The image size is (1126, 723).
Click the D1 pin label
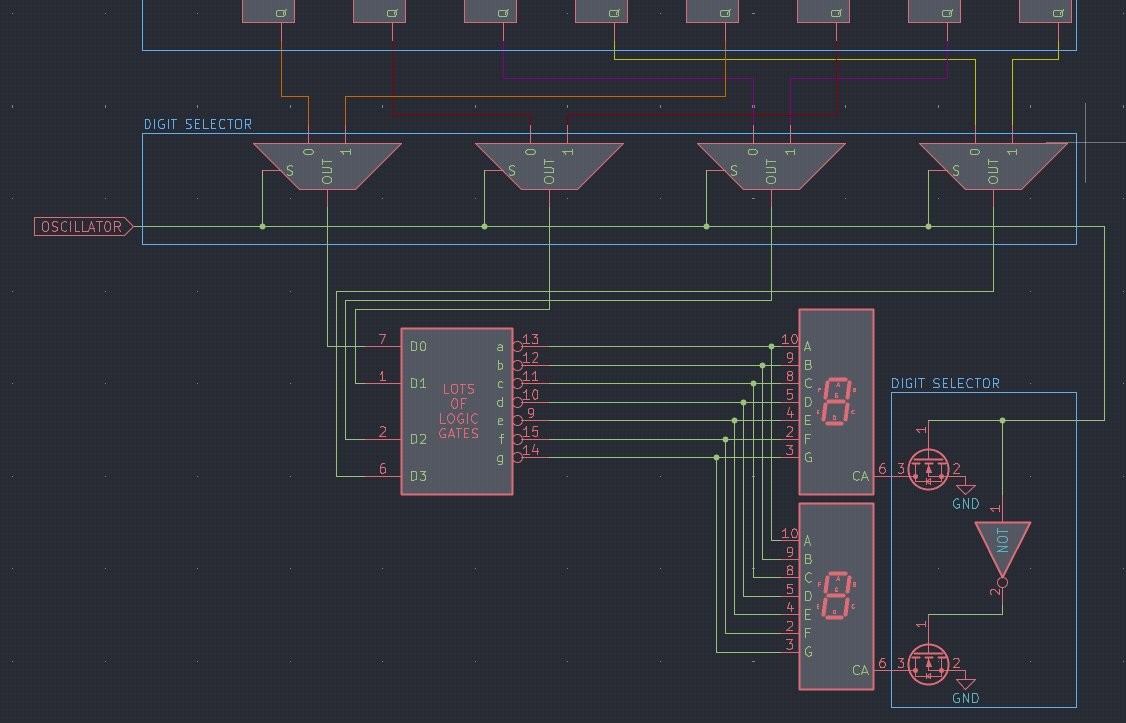tap(419, 383)
